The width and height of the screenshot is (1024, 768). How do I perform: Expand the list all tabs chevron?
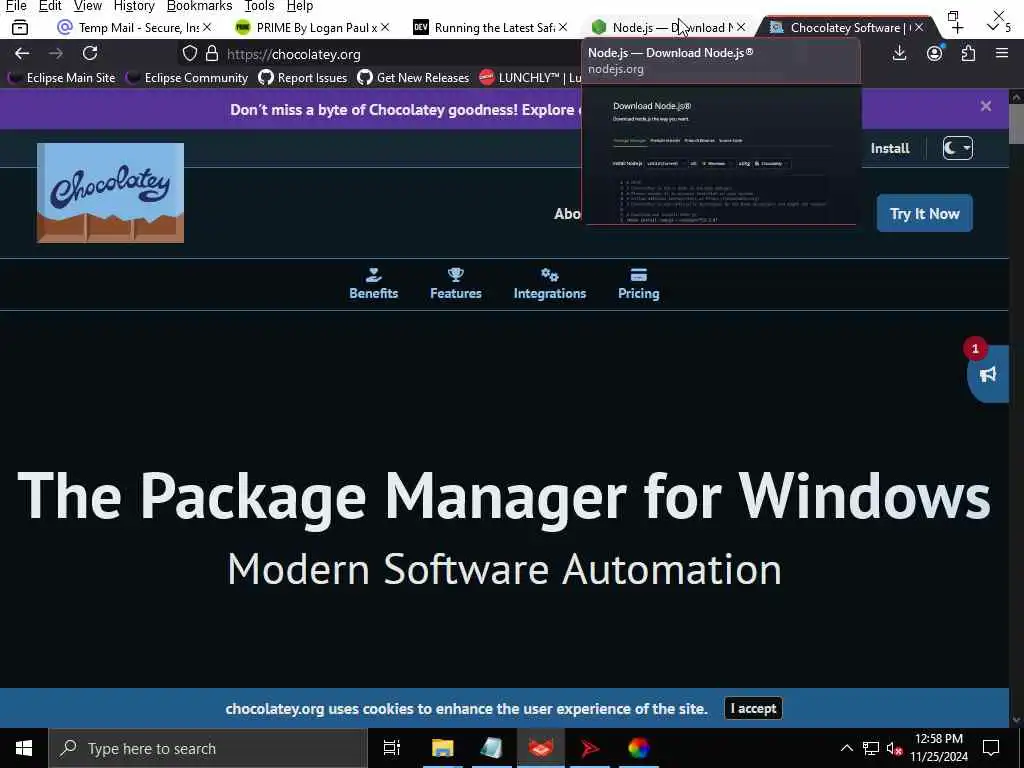tap(993, 27)
